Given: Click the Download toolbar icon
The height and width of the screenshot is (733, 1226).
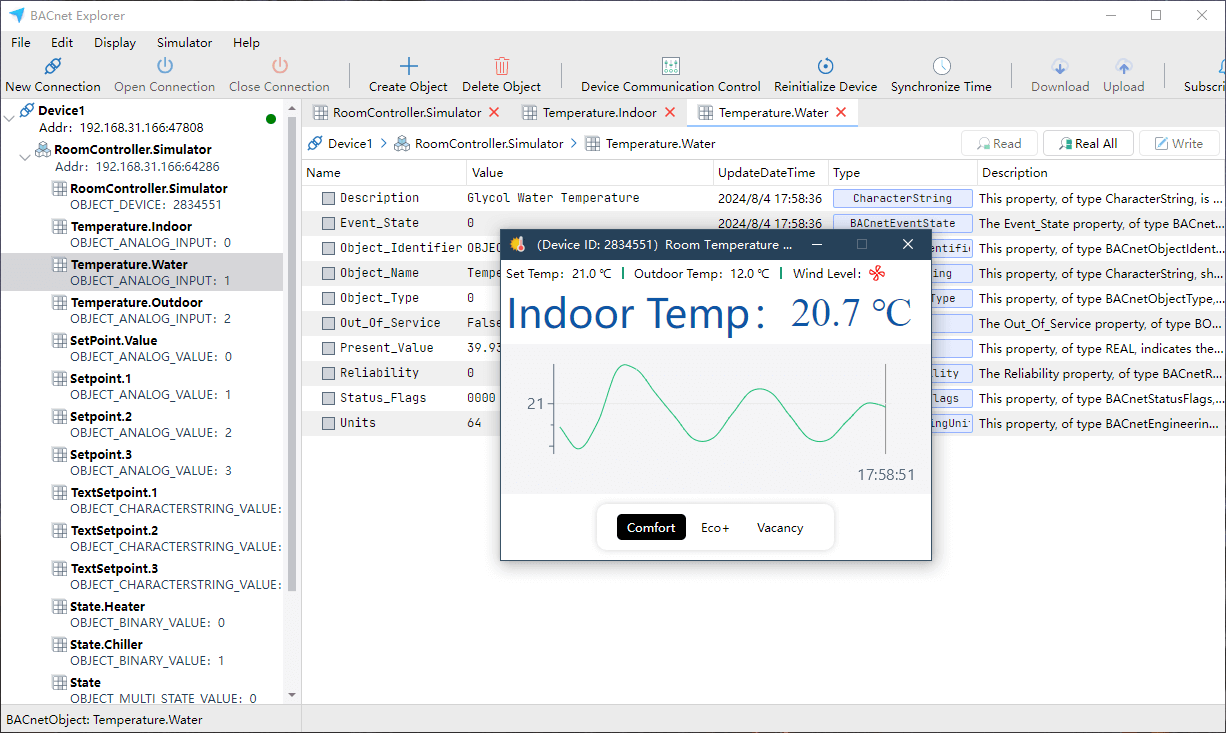Looking at the screenshot, I should tap(1060, 67).
